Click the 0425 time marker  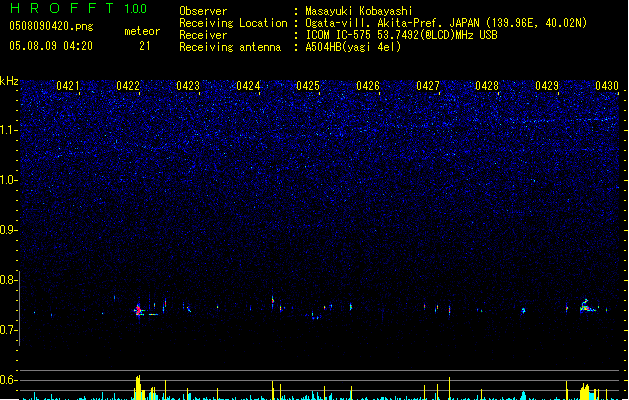pyautogui.click(x=308, y=86)
